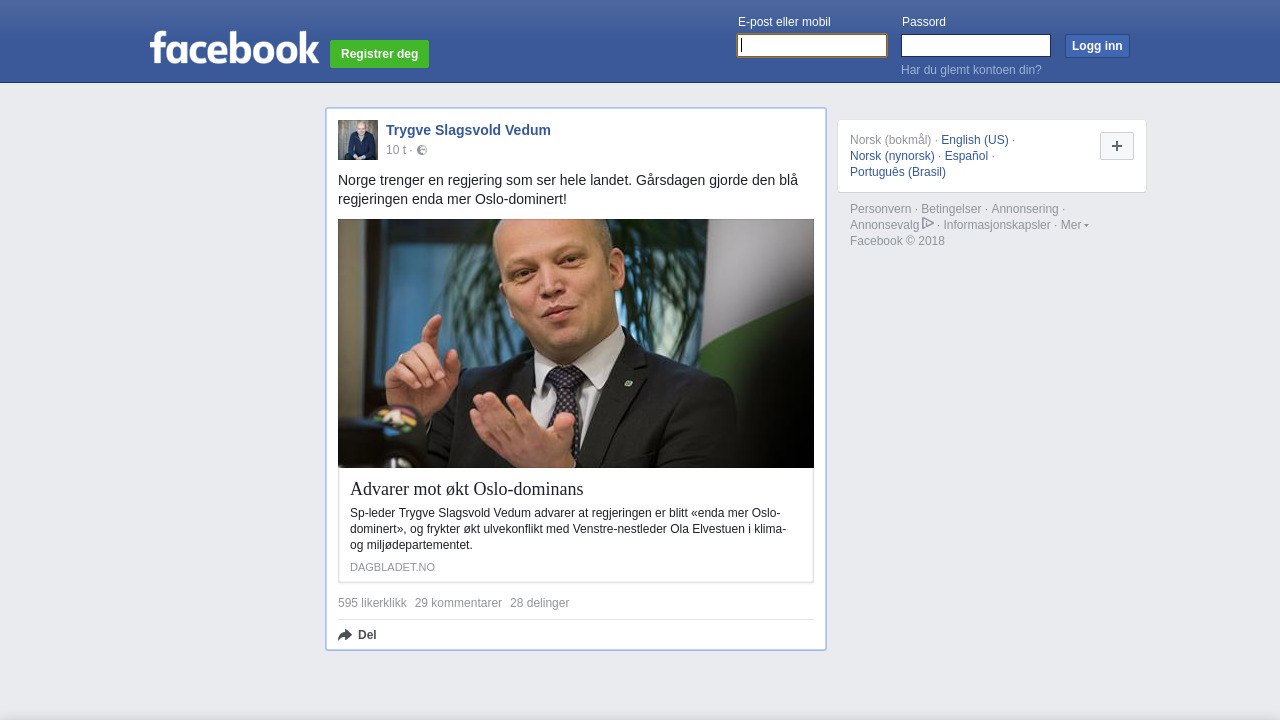The height and width of the screenshot is (720, 1280).
Task: Click the post text about Oslo-dominert regjering
Action: (568, 190)
